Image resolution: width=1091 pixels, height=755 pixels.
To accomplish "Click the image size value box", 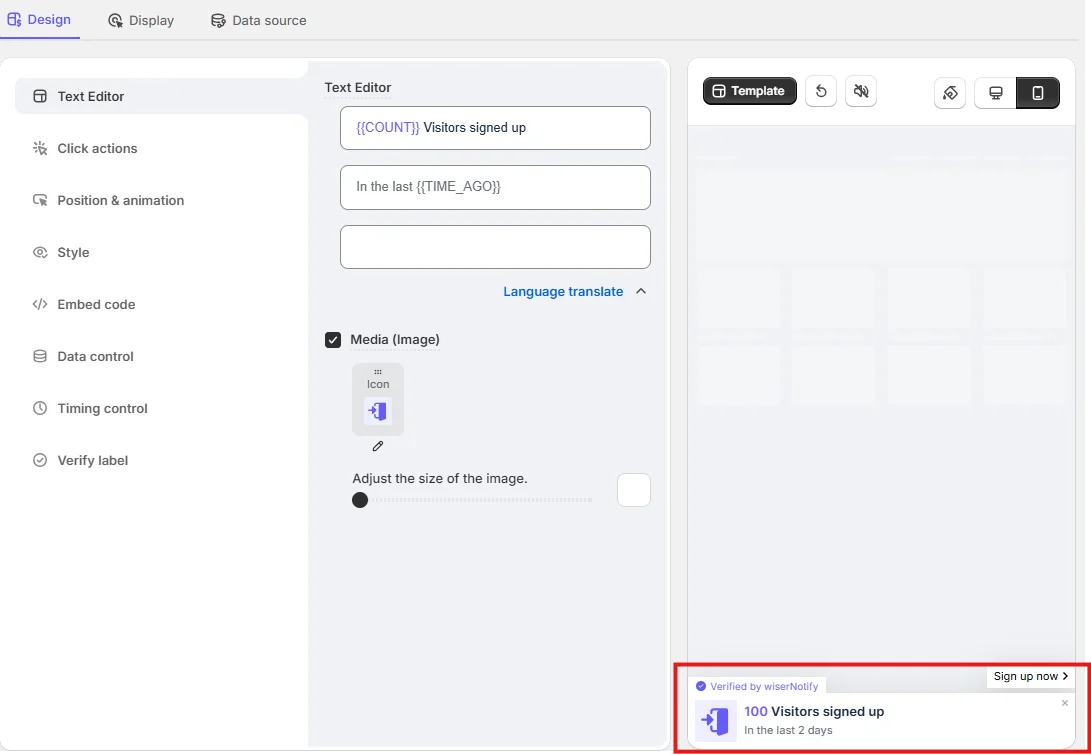I will (x=634, y=491).
